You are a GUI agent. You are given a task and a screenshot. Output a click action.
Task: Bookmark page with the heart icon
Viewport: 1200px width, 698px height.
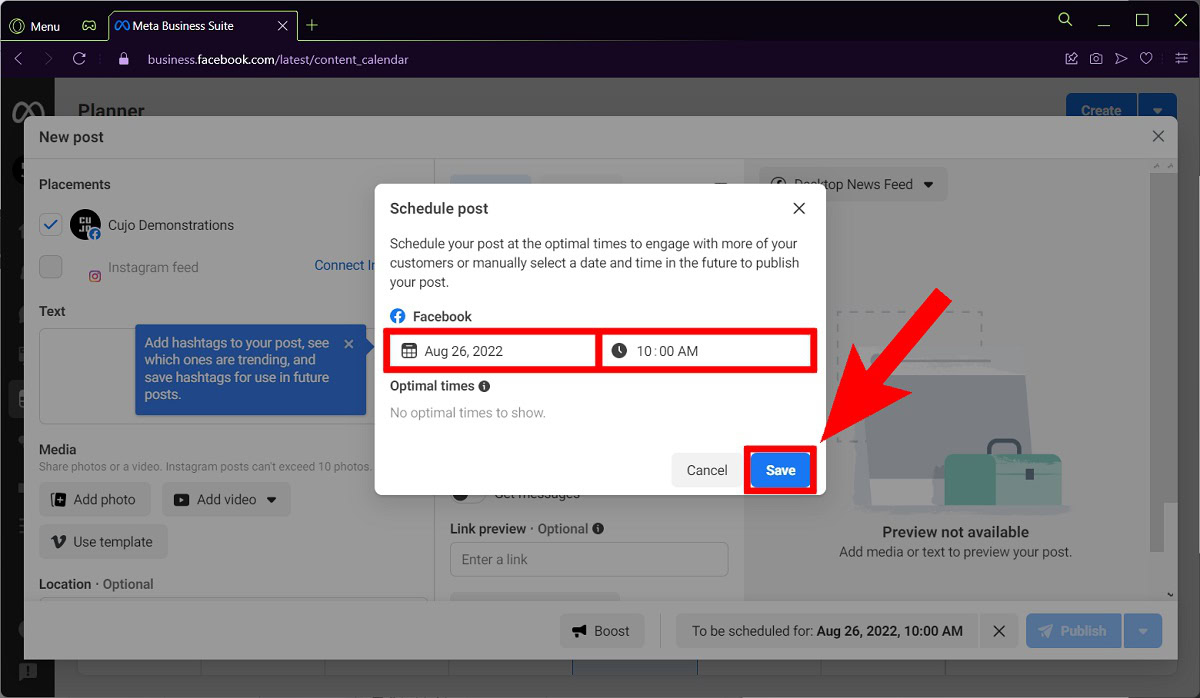click(1146, 59)
